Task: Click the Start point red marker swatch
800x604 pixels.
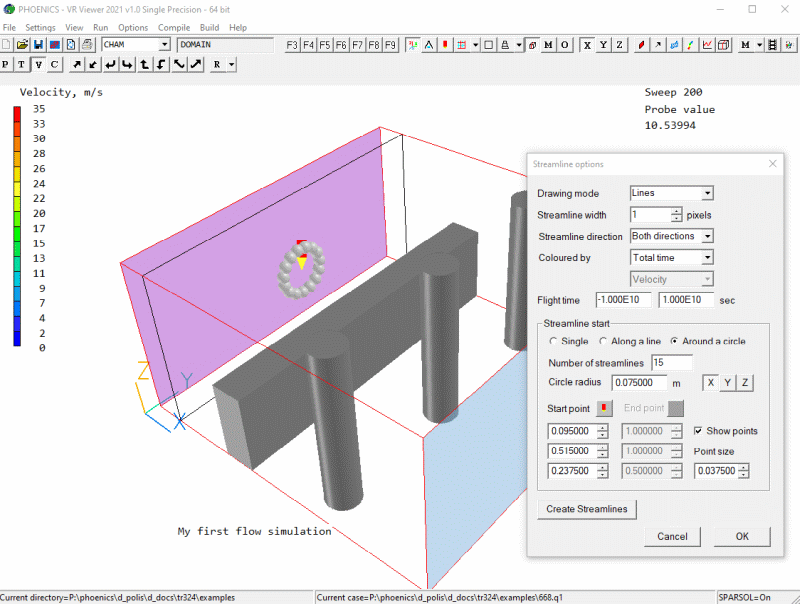Action: (606, 408)
